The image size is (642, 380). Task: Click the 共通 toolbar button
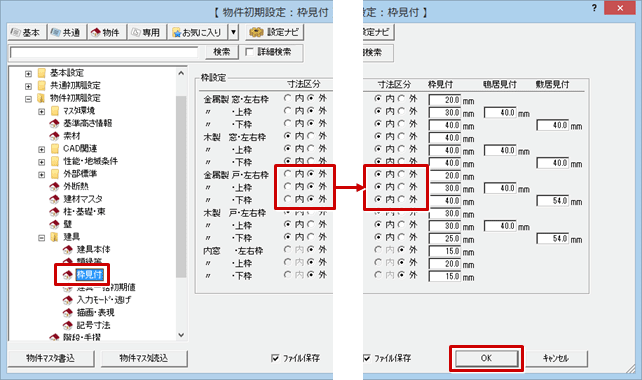click(67, 32)
